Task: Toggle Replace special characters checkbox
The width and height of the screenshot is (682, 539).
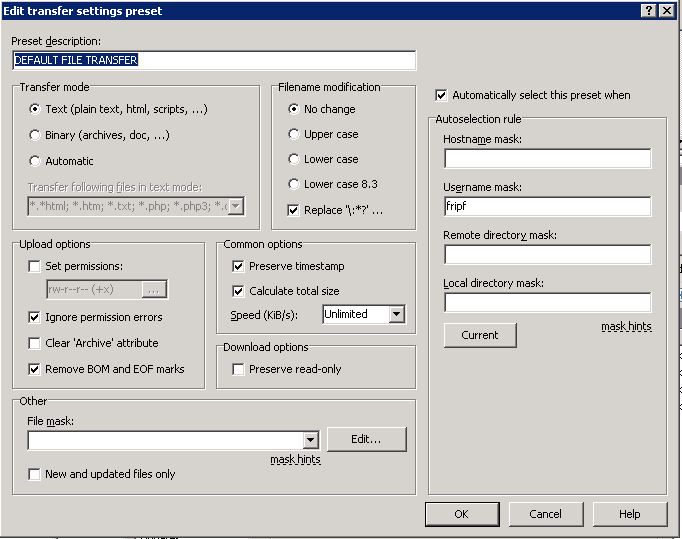Action: click(294, 210)
